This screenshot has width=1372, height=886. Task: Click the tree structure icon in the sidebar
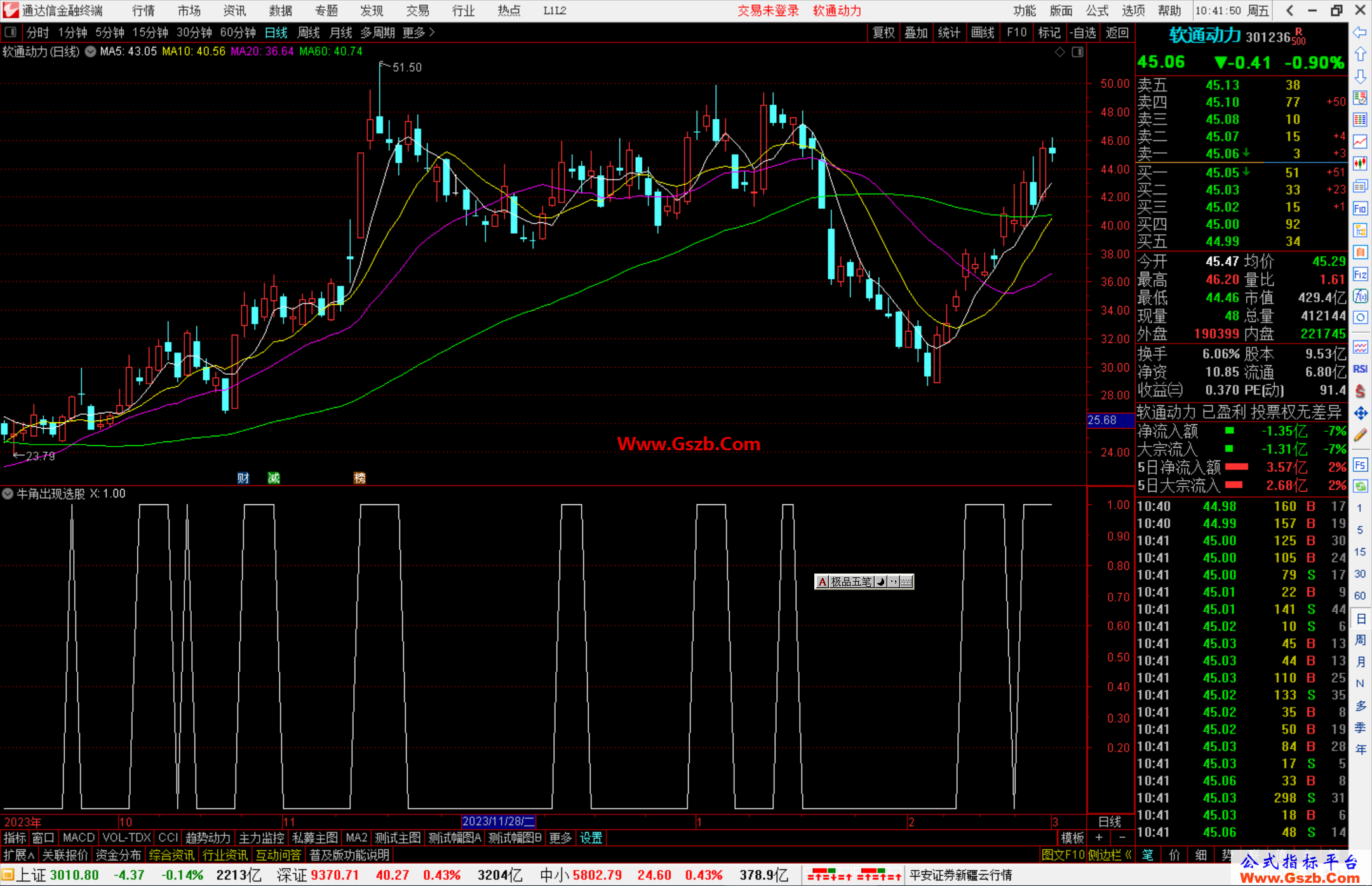tap(1360, 230)
